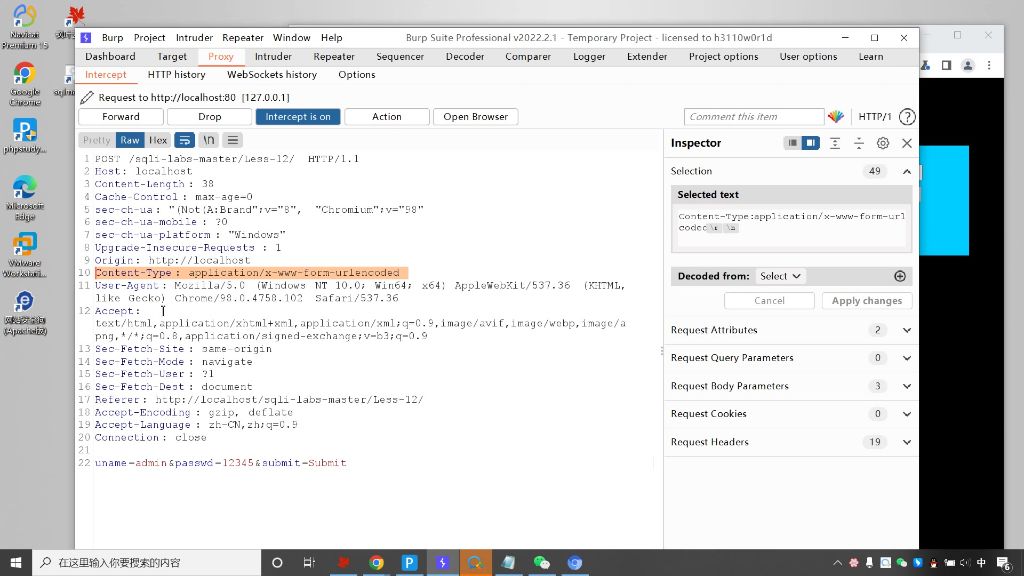The height and width of the screenshot is (576, 1024).
Task: Click the request body line uname=admin&passwd=12345
Action: pyautogui.click(x=221, y=462)
